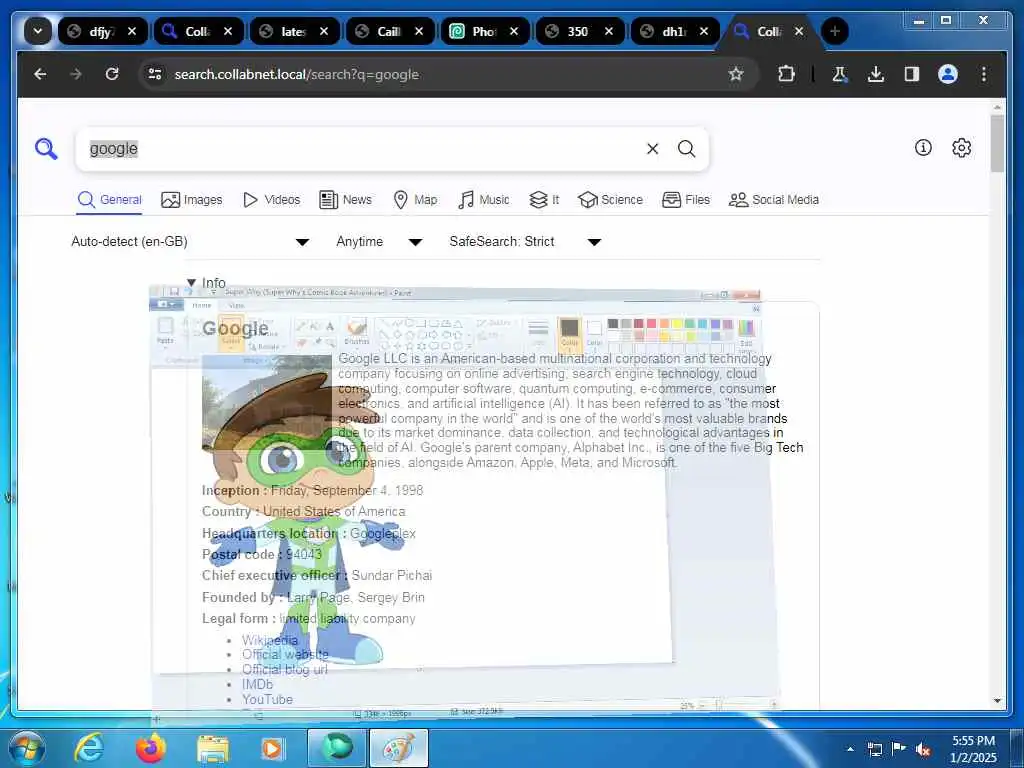
Task: Open search preferences gear icon
Action: click(x=961, y=148)
